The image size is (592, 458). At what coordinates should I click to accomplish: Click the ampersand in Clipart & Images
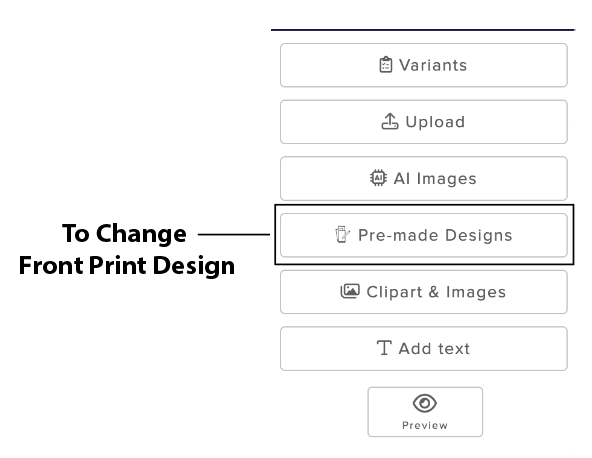tap(434, 292)
